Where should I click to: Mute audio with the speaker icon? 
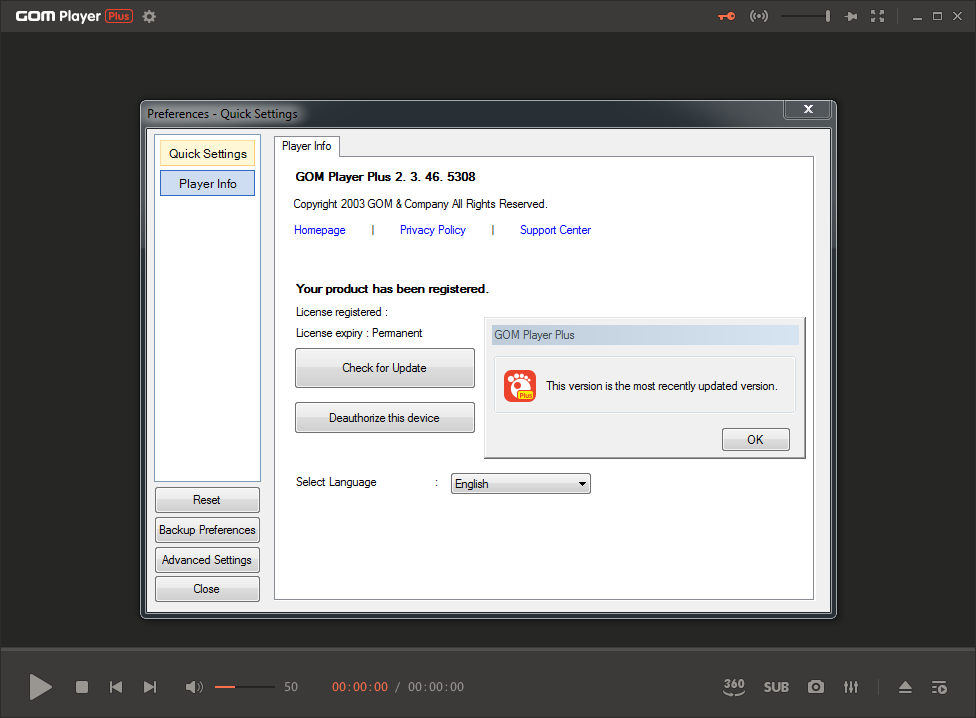194,687
